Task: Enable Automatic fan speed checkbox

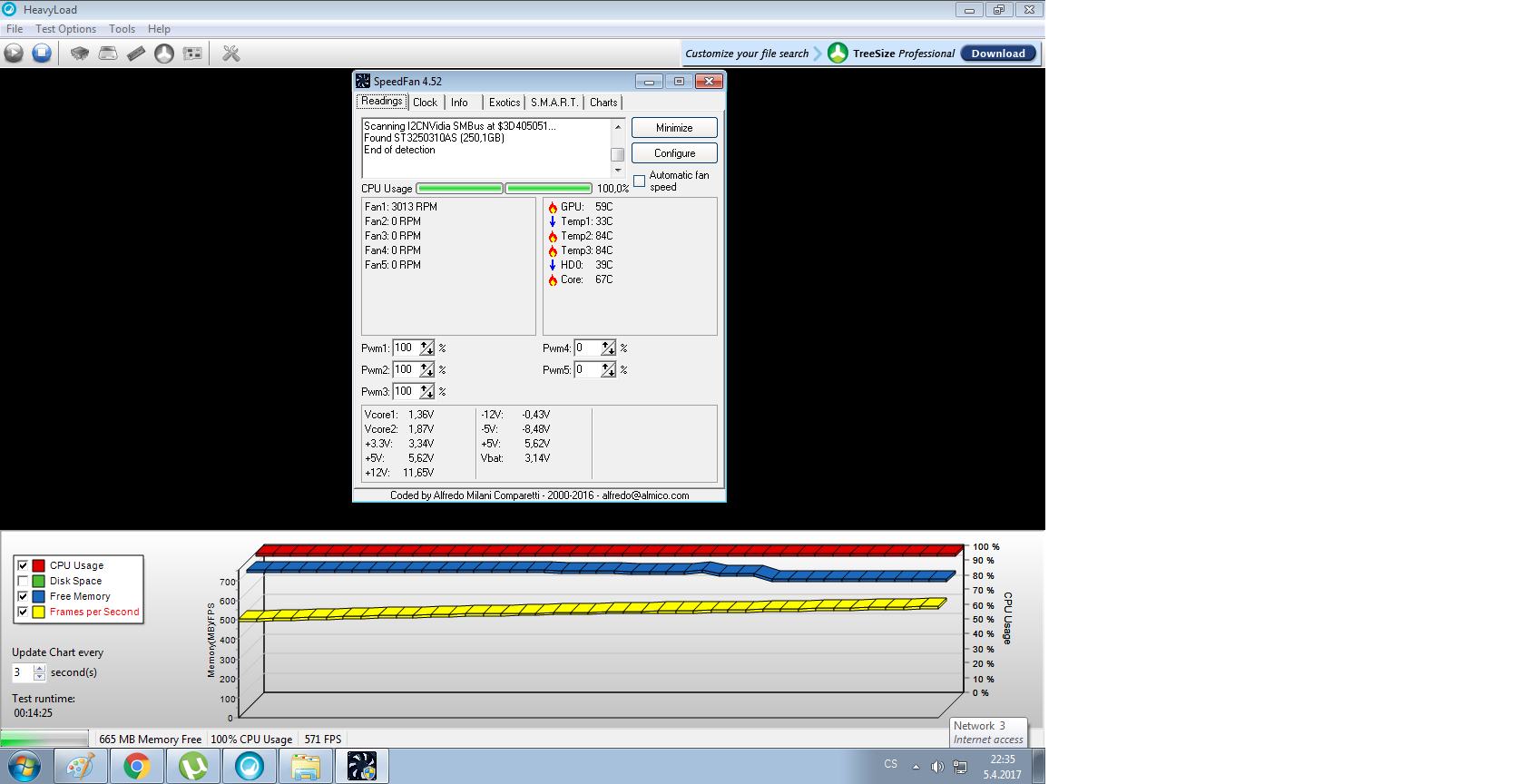Action: [640, 181]
